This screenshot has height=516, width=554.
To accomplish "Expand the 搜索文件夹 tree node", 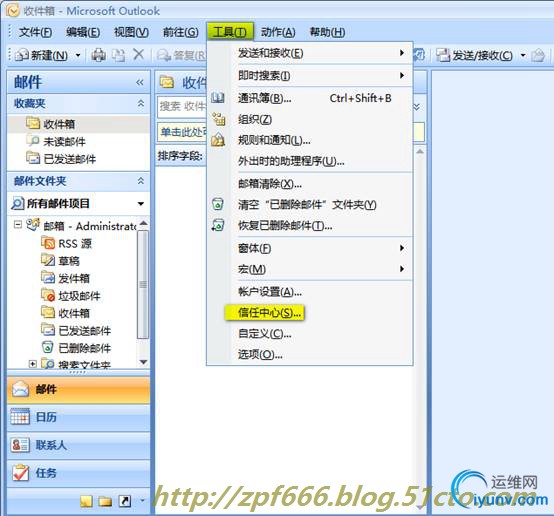I will [33, 364].
